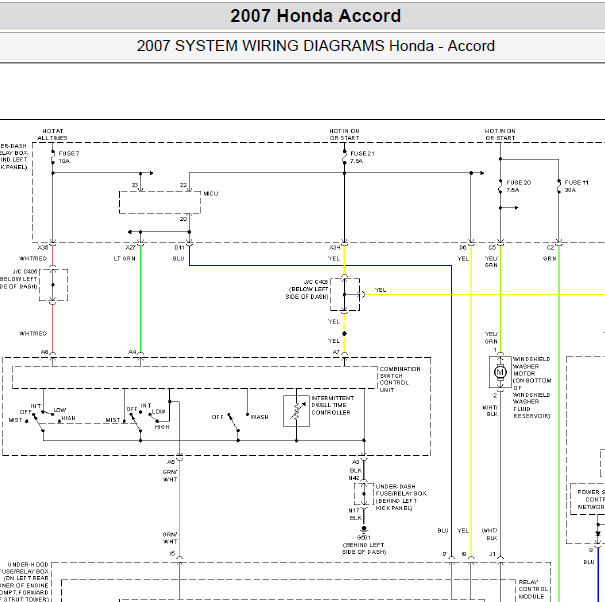Click "HOT IN ON OR START" above FUSE 21
Image resolution: width=605 pixels, height=602 pixels.
click(344, 134)
